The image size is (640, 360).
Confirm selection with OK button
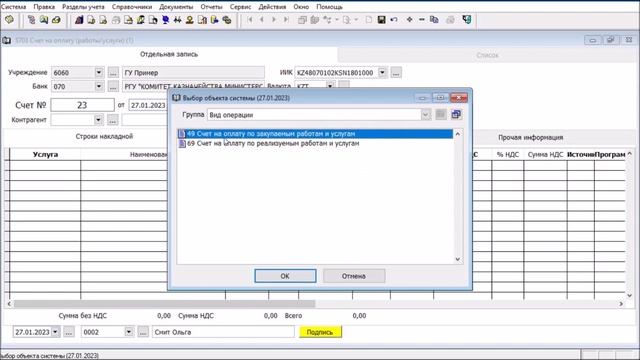[285, 276]
